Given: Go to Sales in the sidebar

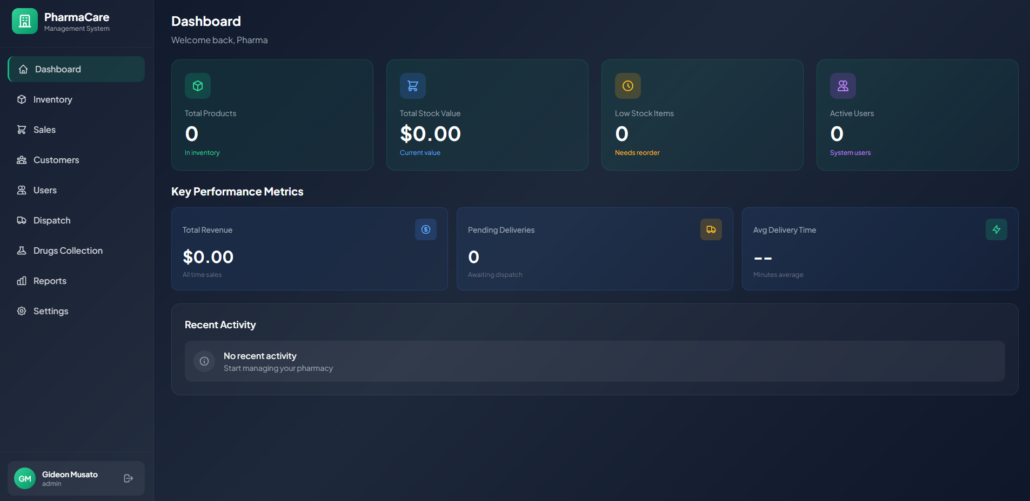Looking at the screenshot, I should click(x=44, y=130).
